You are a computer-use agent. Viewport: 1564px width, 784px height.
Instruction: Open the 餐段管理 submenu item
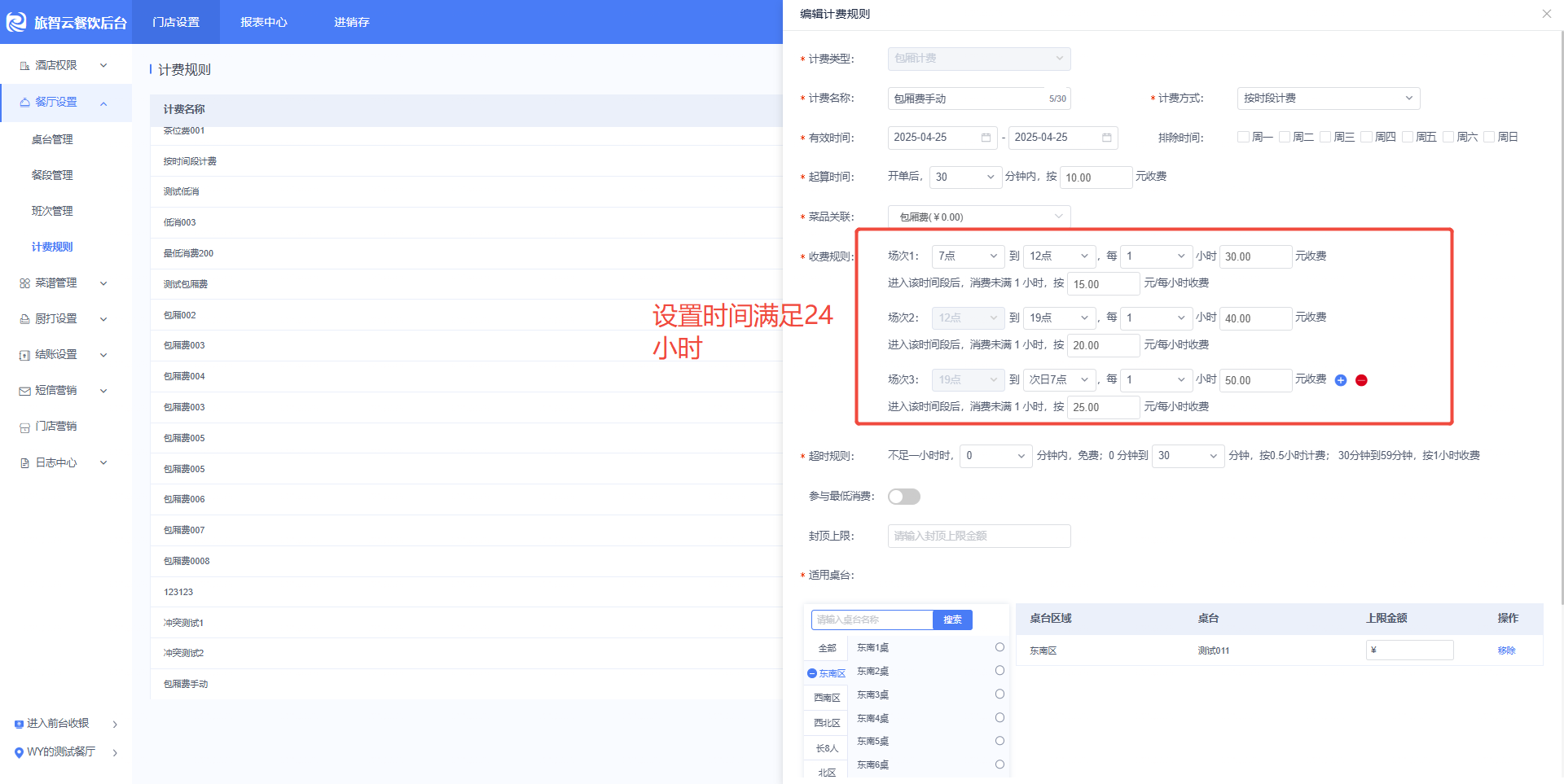(x=52, y=176)
